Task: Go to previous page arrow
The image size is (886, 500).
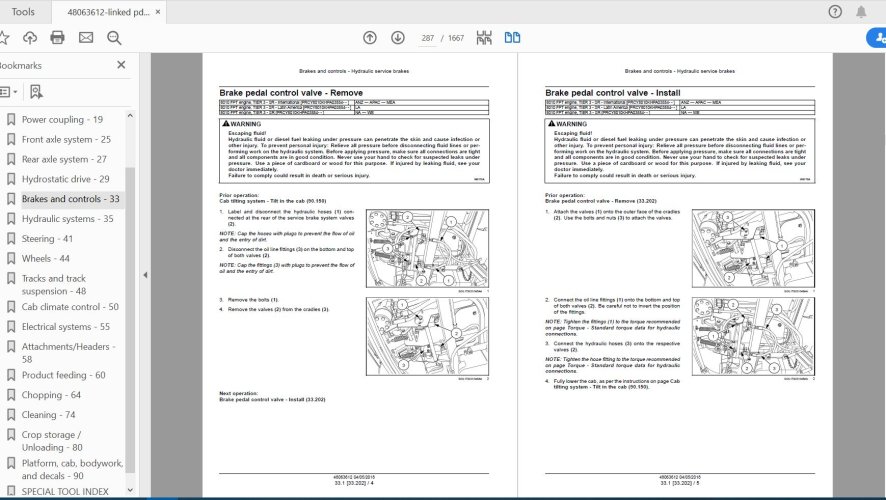Action: point(370,38)
